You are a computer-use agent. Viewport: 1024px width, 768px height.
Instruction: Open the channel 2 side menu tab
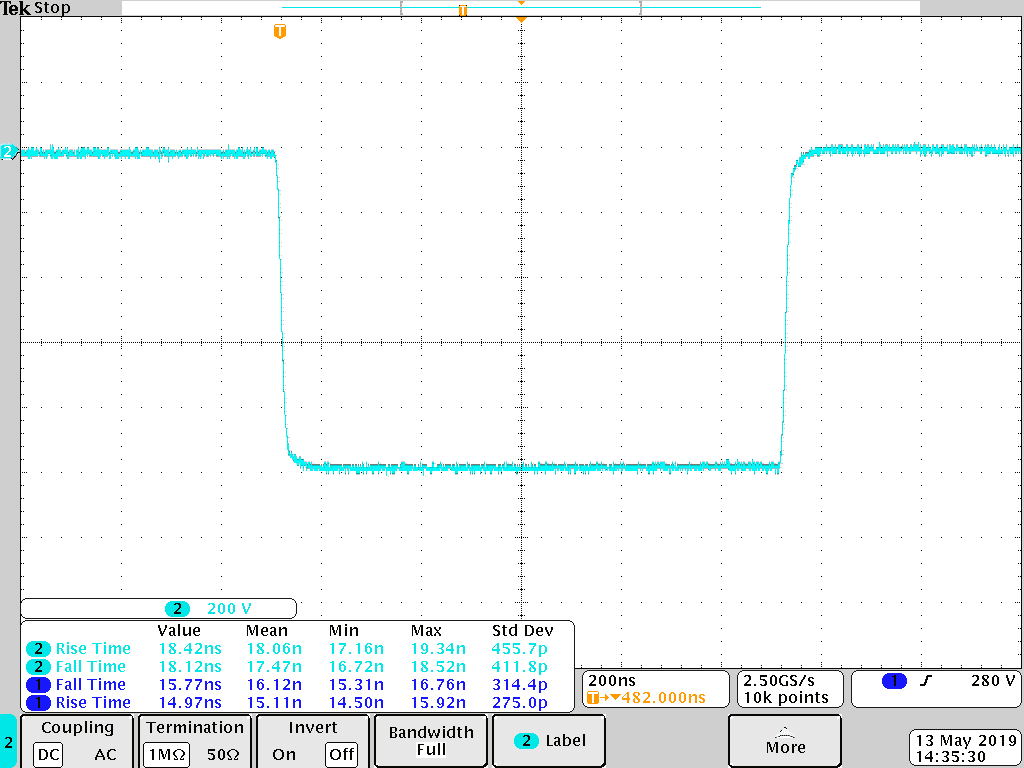point(9,742)
